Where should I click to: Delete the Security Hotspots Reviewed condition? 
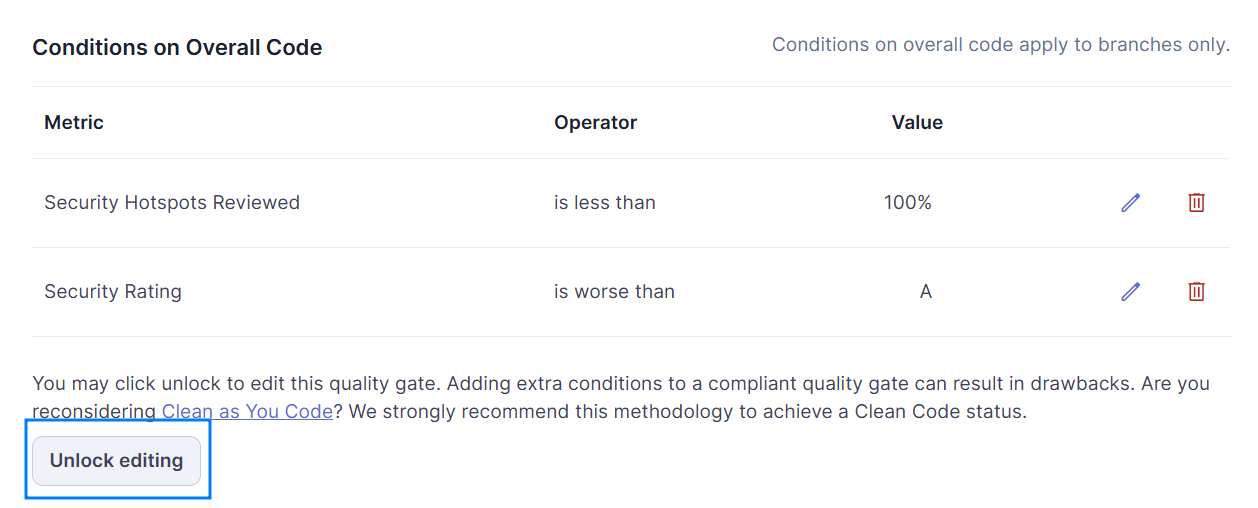(x=1196, y=203)
